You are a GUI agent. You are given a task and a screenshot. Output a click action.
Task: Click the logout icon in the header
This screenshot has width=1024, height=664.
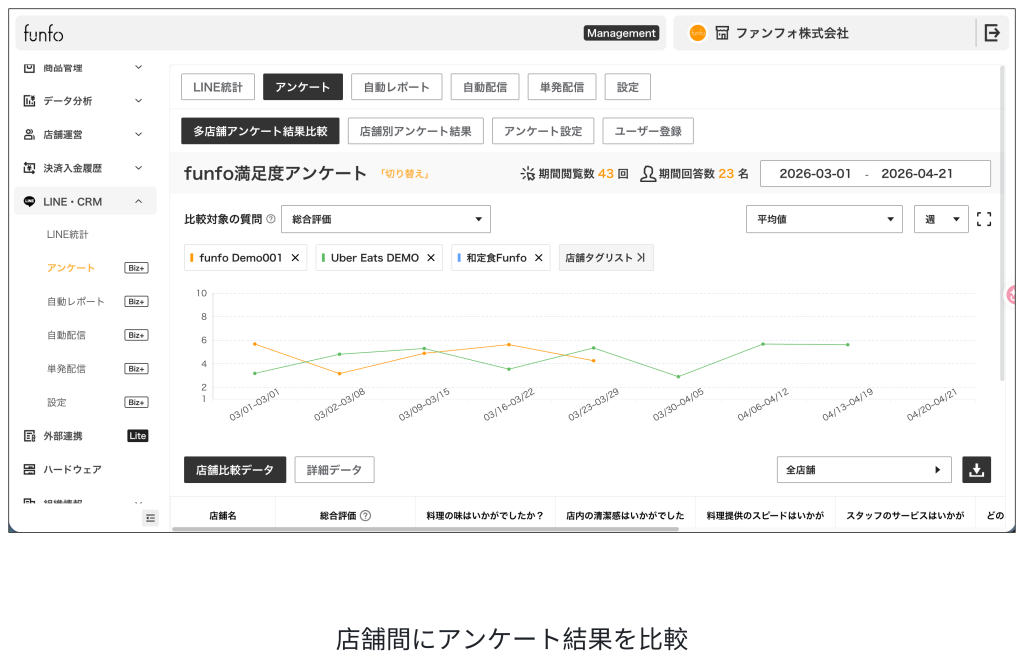tap(991, 33)
